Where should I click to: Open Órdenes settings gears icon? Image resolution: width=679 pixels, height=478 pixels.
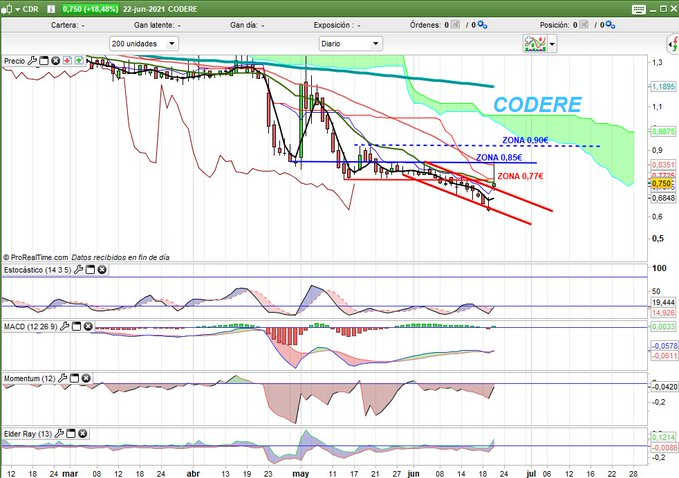coord(482,25)
